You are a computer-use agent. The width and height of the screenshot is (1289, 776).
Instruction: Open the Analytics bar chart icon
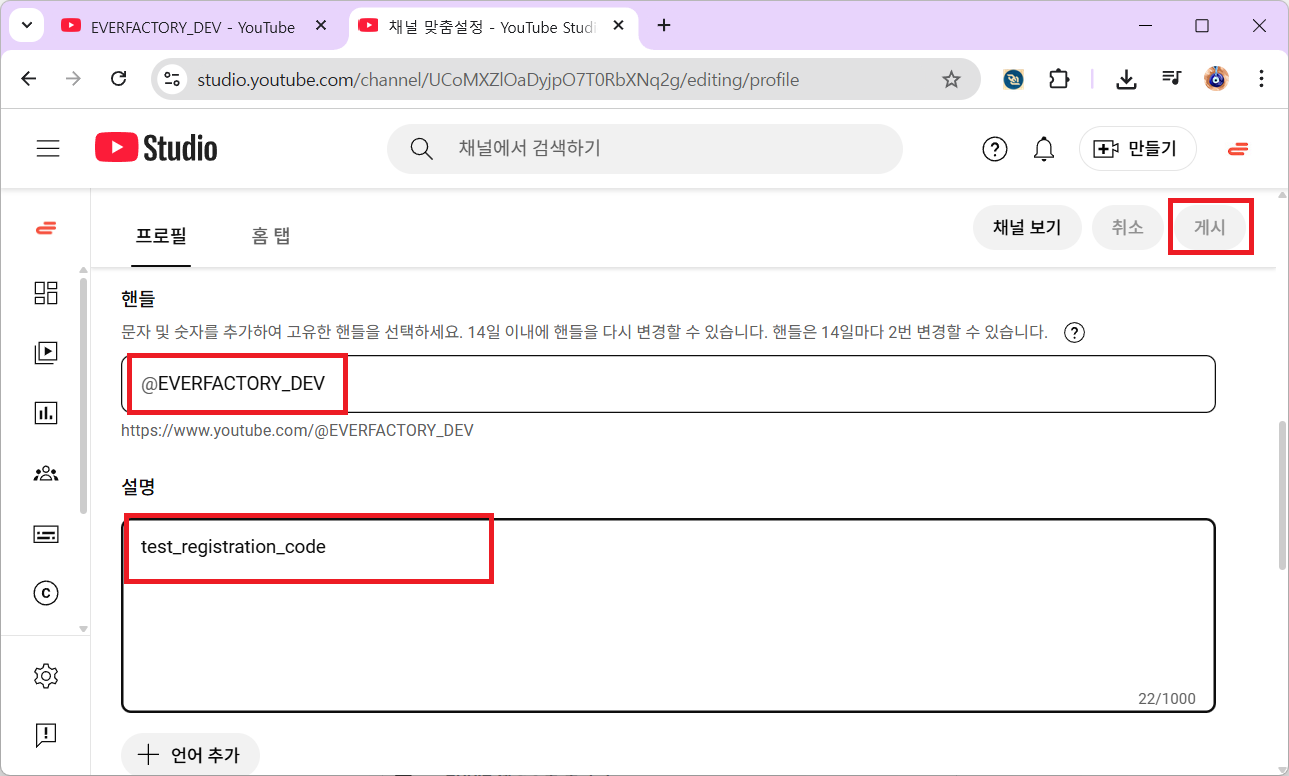[46, 413]
